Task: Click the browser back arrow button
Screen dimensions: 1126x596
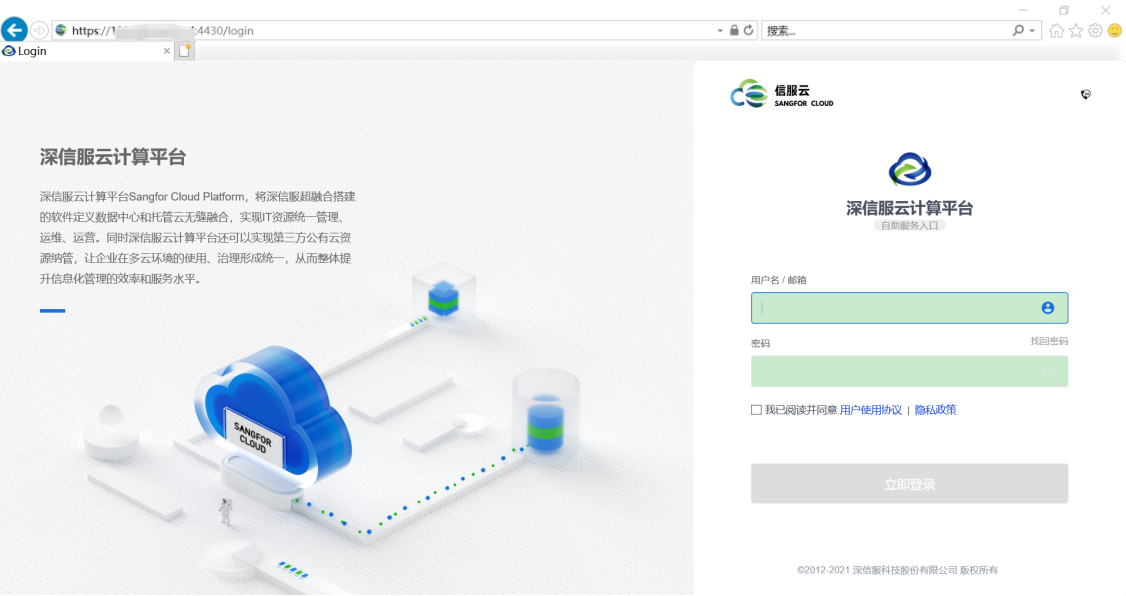Action: click(14, 30)
